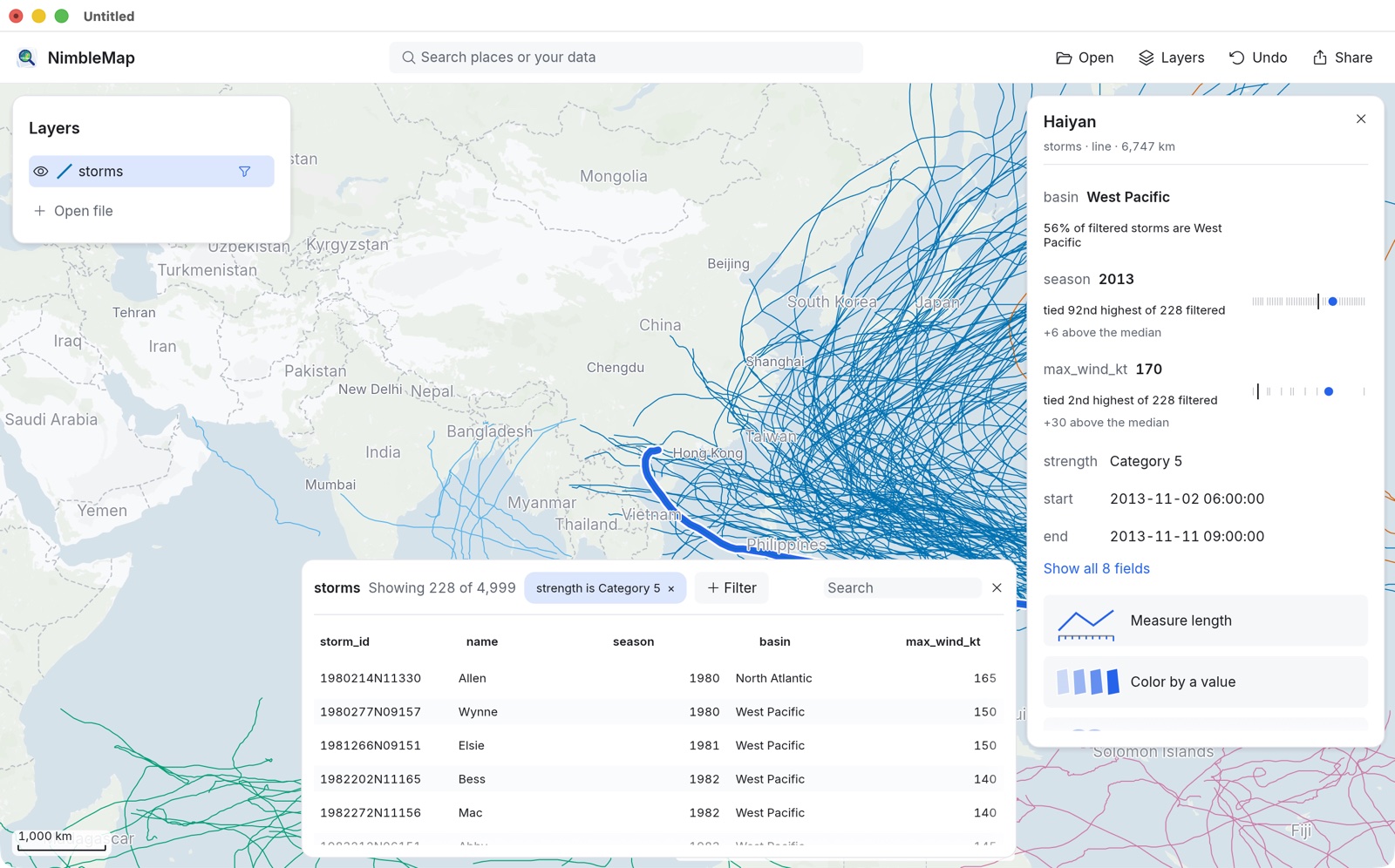Screen dimensions: 1395x868
Task: Click the max_wind_kt distribution strip dot
Action: pyautogui.click(x=1329, y=392)
